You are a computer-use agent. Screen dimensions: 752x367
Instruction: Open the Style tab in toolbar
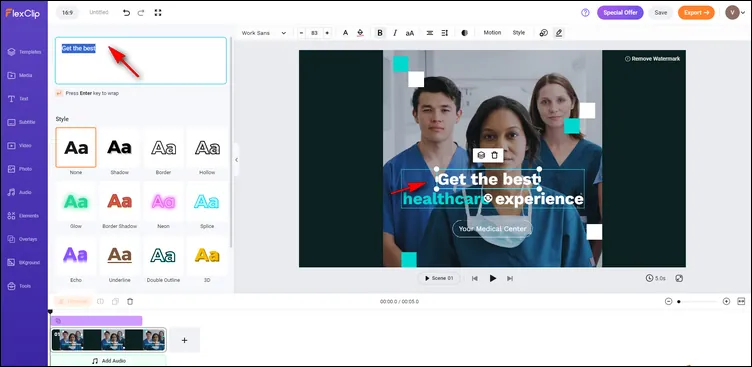pos(519,33)
